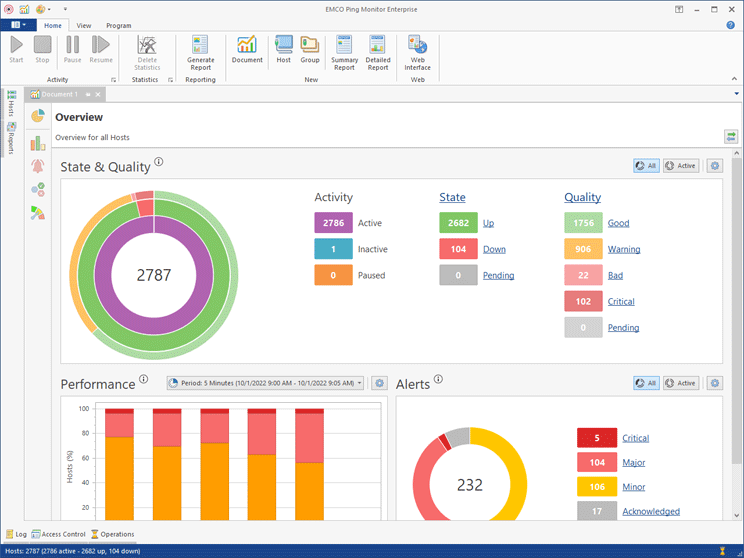Image resolution: width=744 pixels, height=558 pixels.
Task: Switch Alerts filter to Active
Action: [680, 383]
